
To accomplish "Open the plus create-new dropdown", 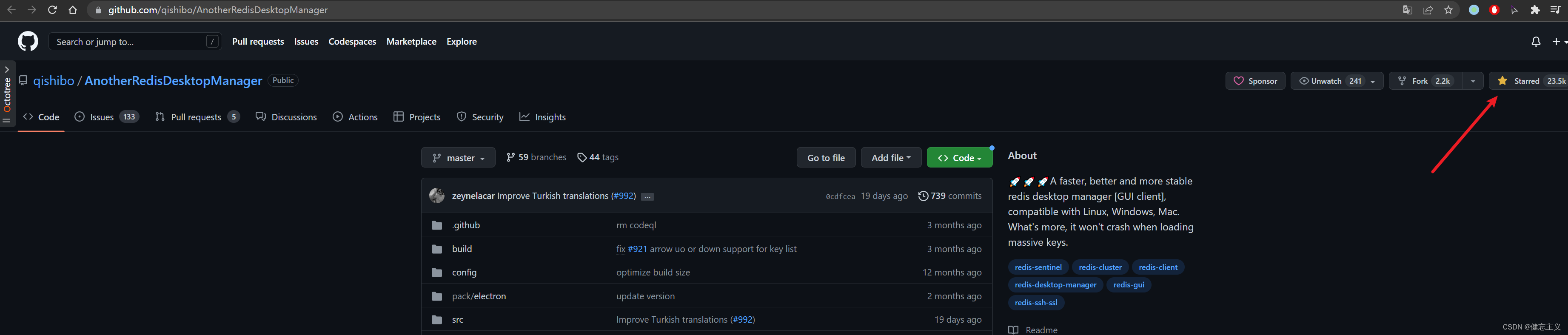I will click(x=1559, y=41).
